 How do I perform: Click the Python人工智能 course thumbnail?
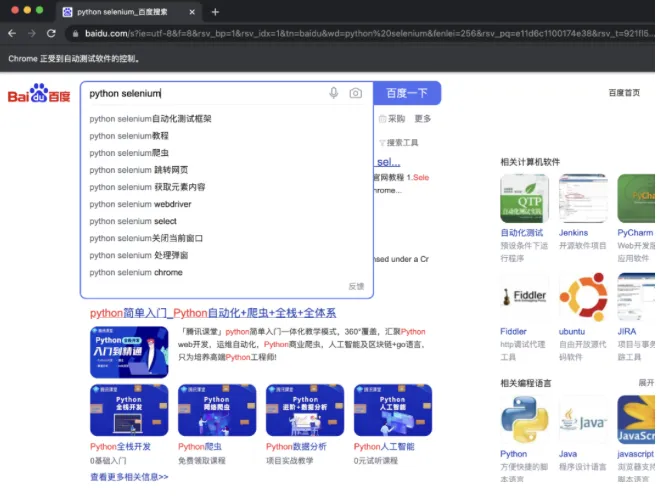pos(393,410)
